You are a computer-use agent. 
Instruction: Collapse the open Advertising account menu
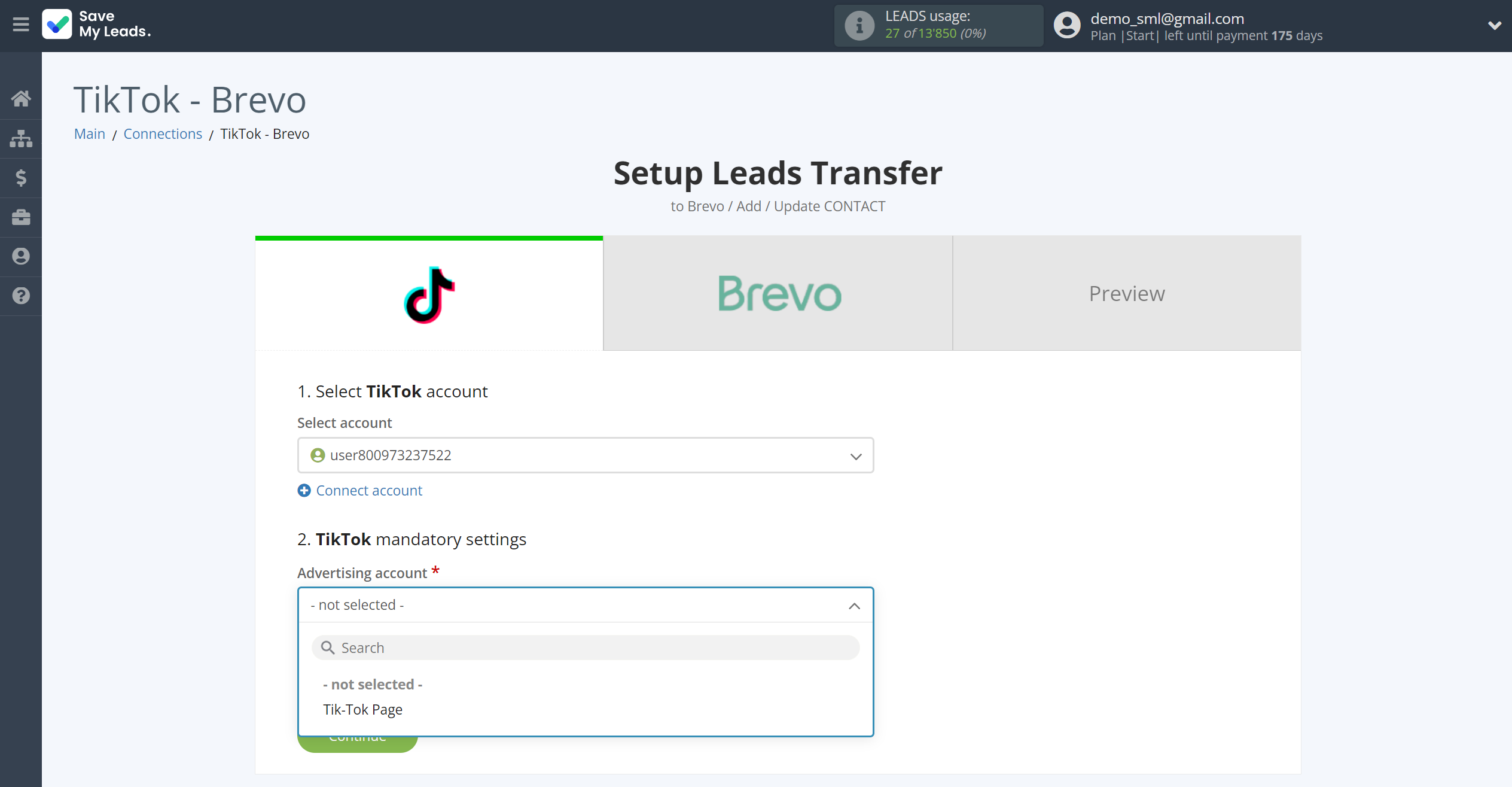coord(854,604)
